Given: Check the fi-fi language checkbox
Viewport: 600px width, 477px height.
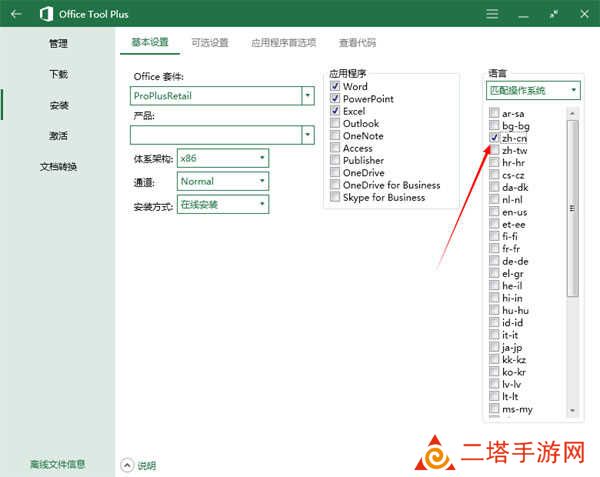Looking at the screenshot, I should point(494,236).
